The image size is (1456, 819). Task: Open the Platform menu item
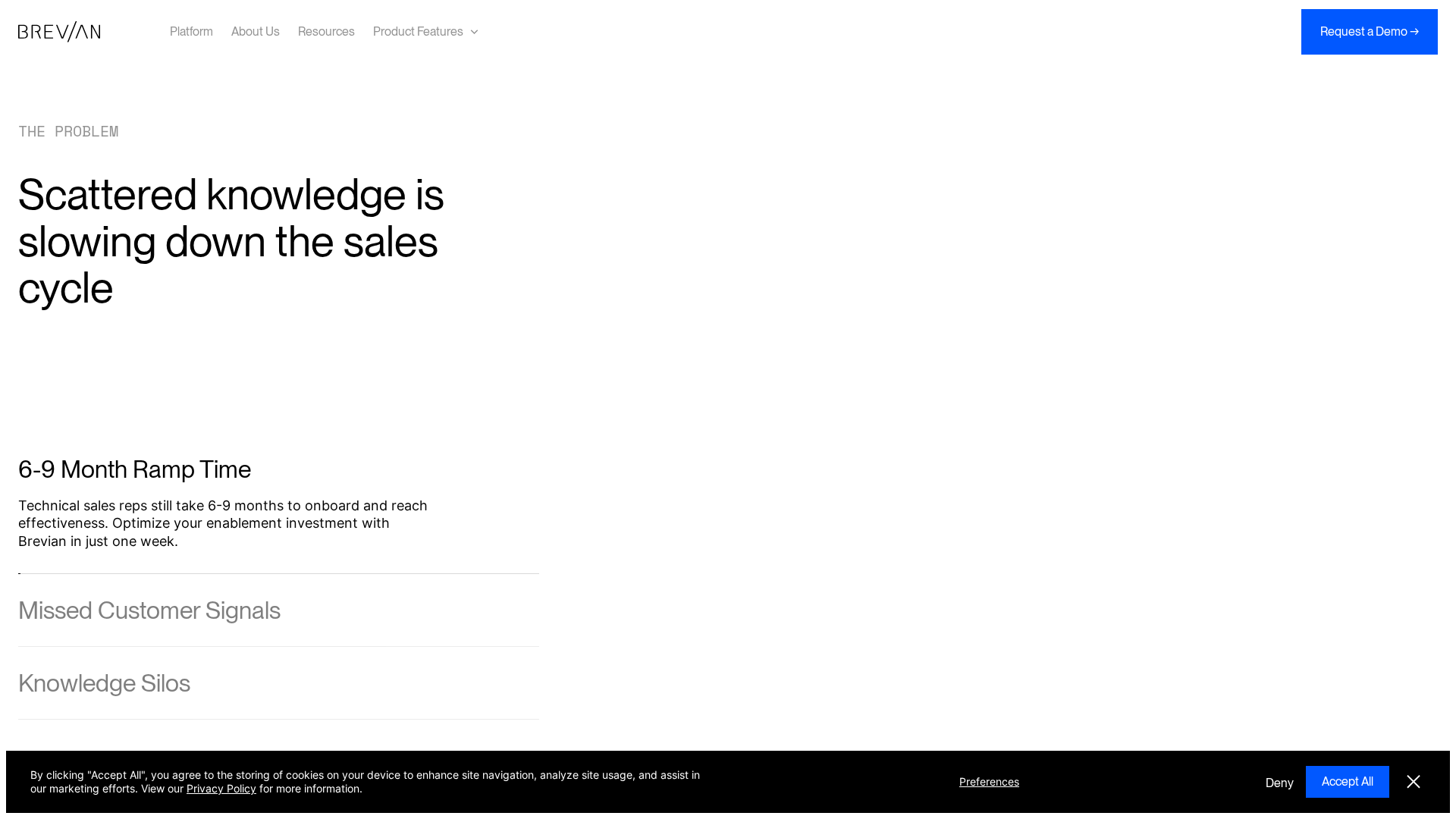click(191, 32)
